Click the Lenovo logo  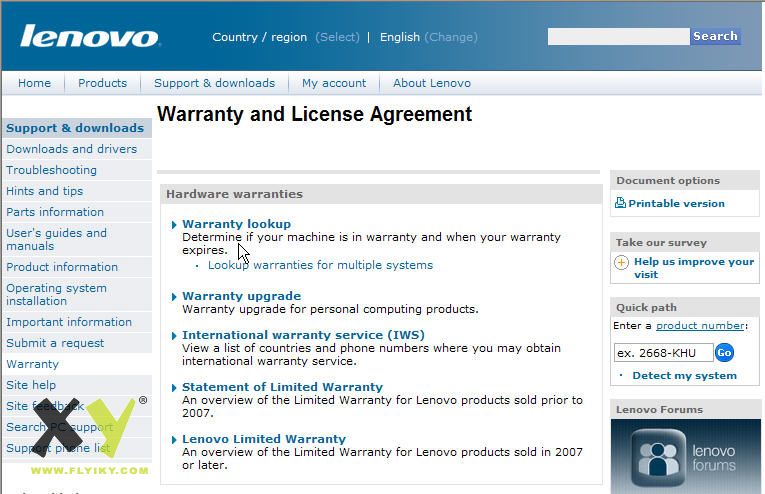(90, 37)
